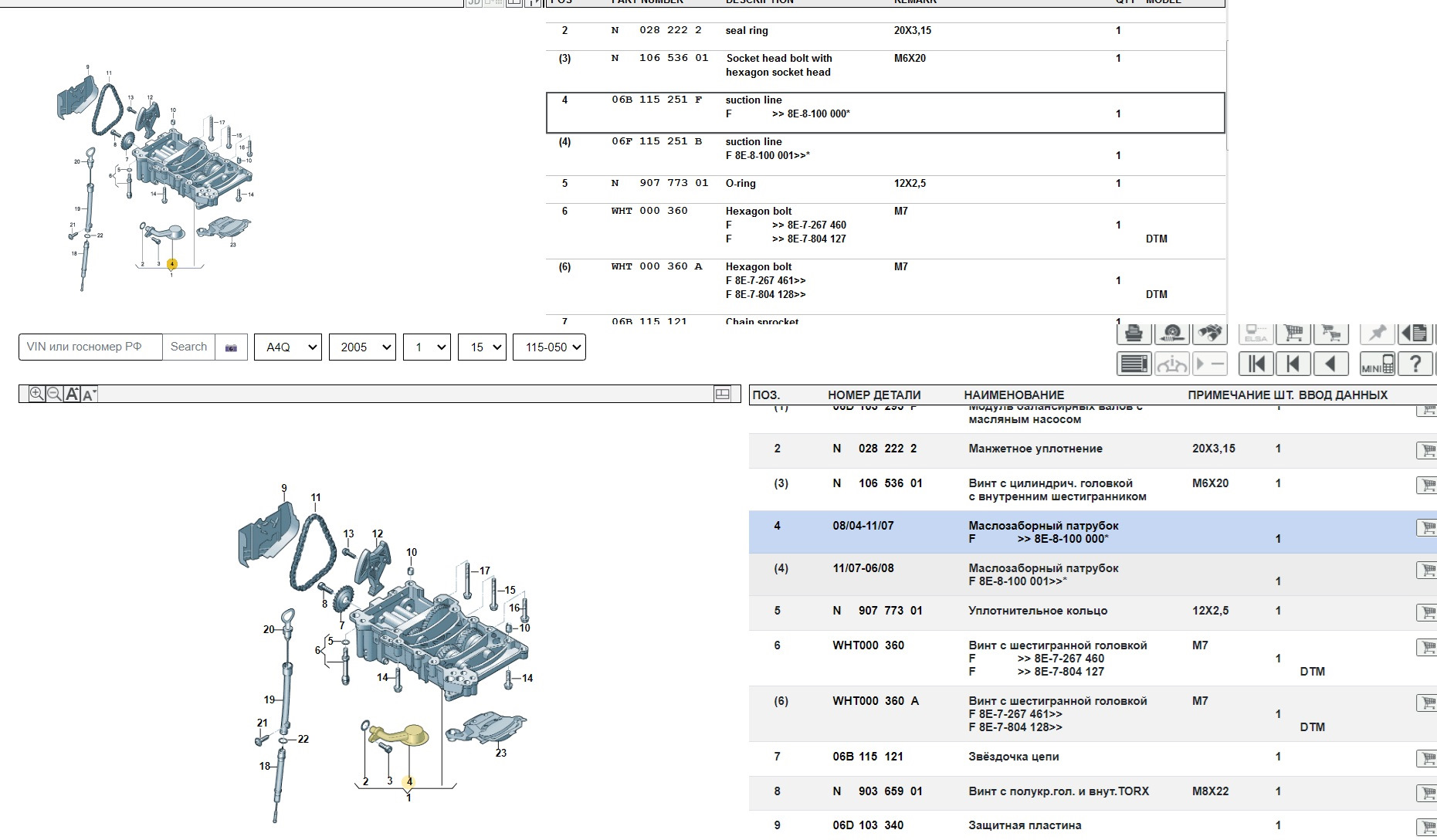The width and height of the screenshot is (1437, 840).
Task: Zoom out of the parts diagram
Action: (x=54, y=395)
